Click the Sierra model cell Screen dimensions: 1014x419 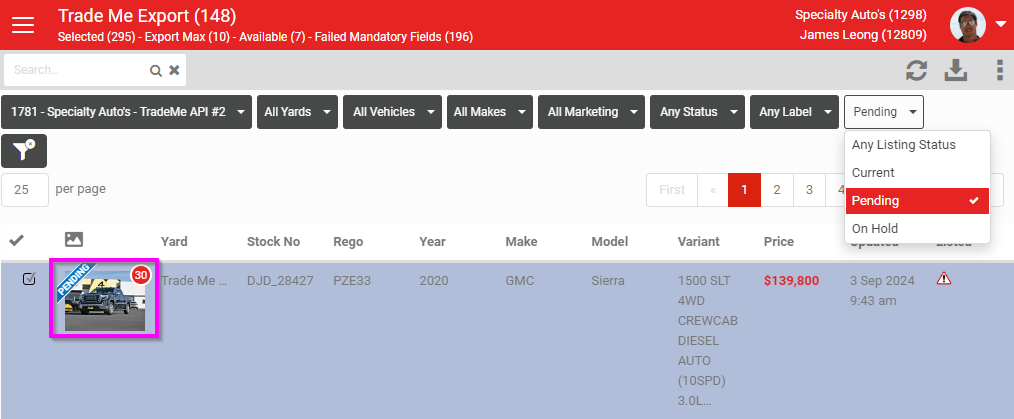tap(608, 281)
